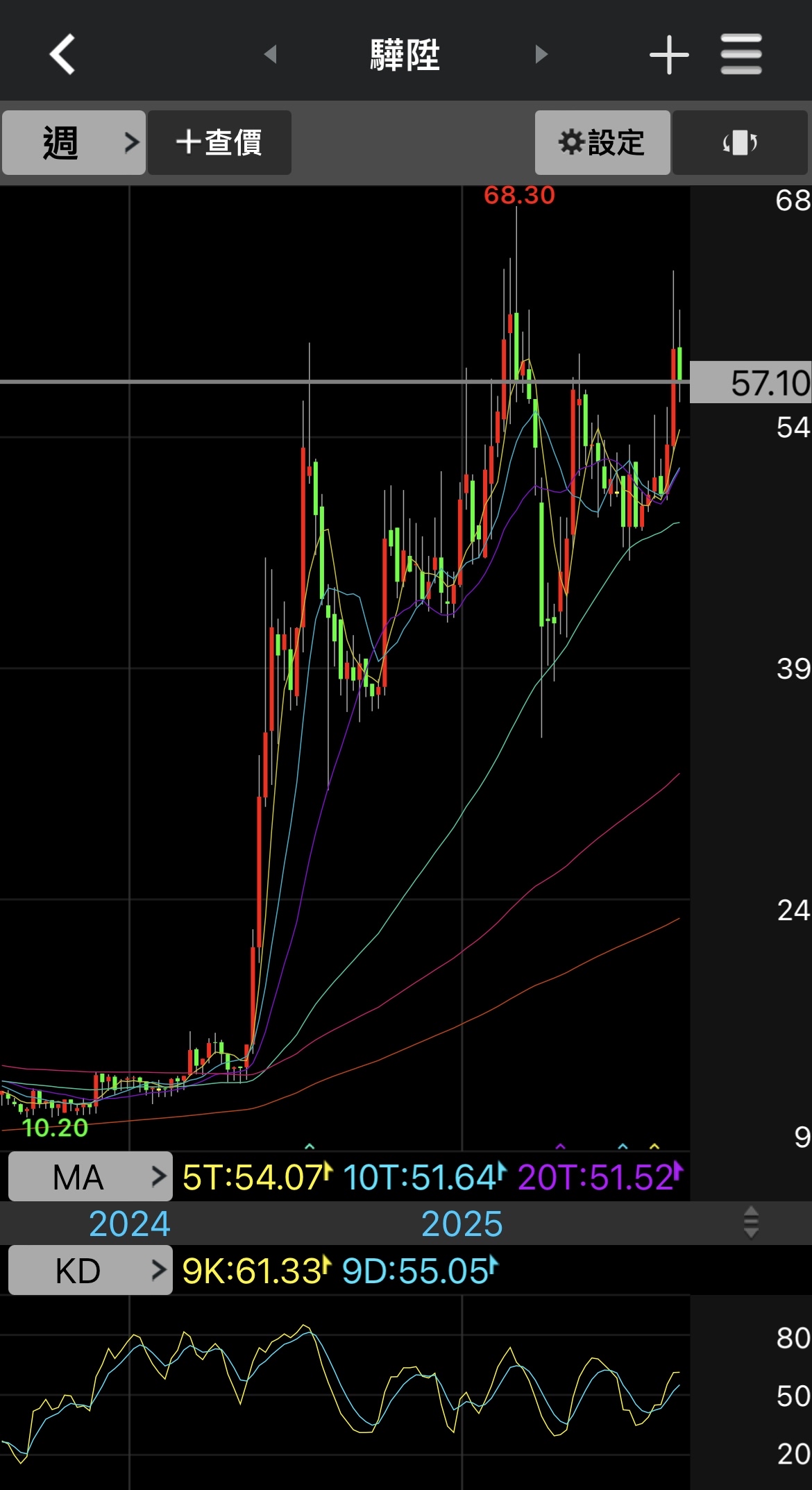Open the 週 period dropdown
The height and width of the screenshot is (1490, 812).
pos(74,143)
